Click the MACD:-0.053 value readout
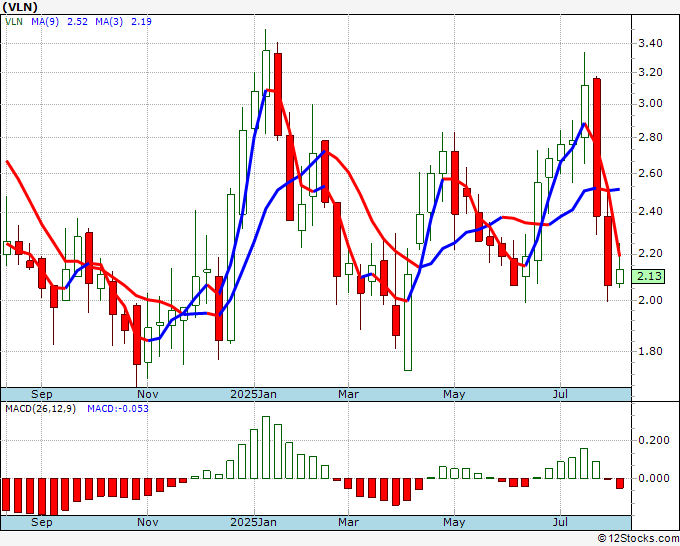680x546 pixels. pos(118,409)
